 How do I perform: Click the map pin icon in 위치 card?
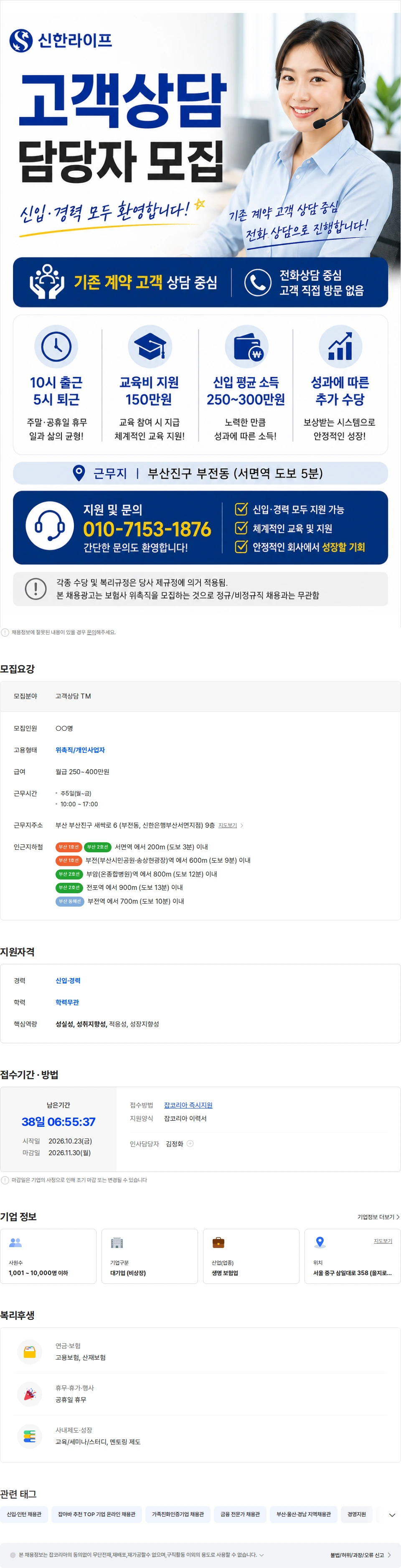pos(320,1243)
